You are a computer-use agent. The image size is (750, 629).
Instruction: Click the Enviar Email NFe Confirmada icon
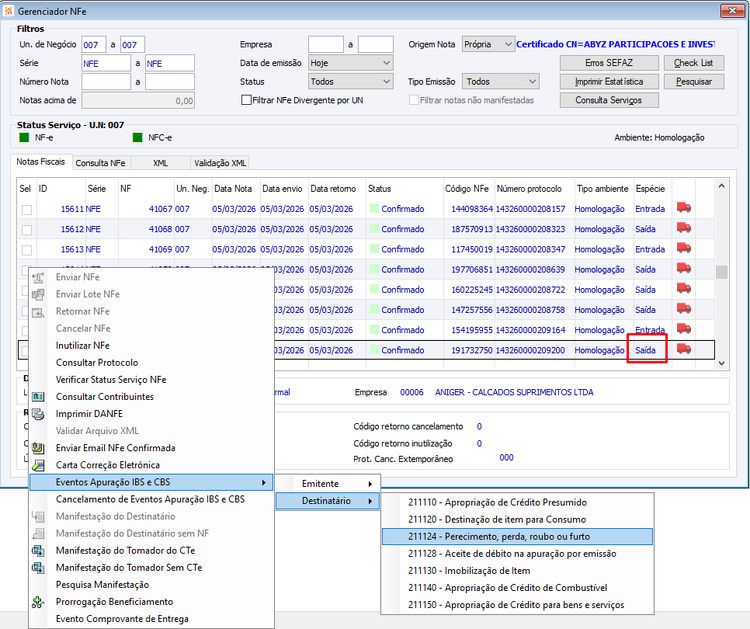tap(38, 448)
